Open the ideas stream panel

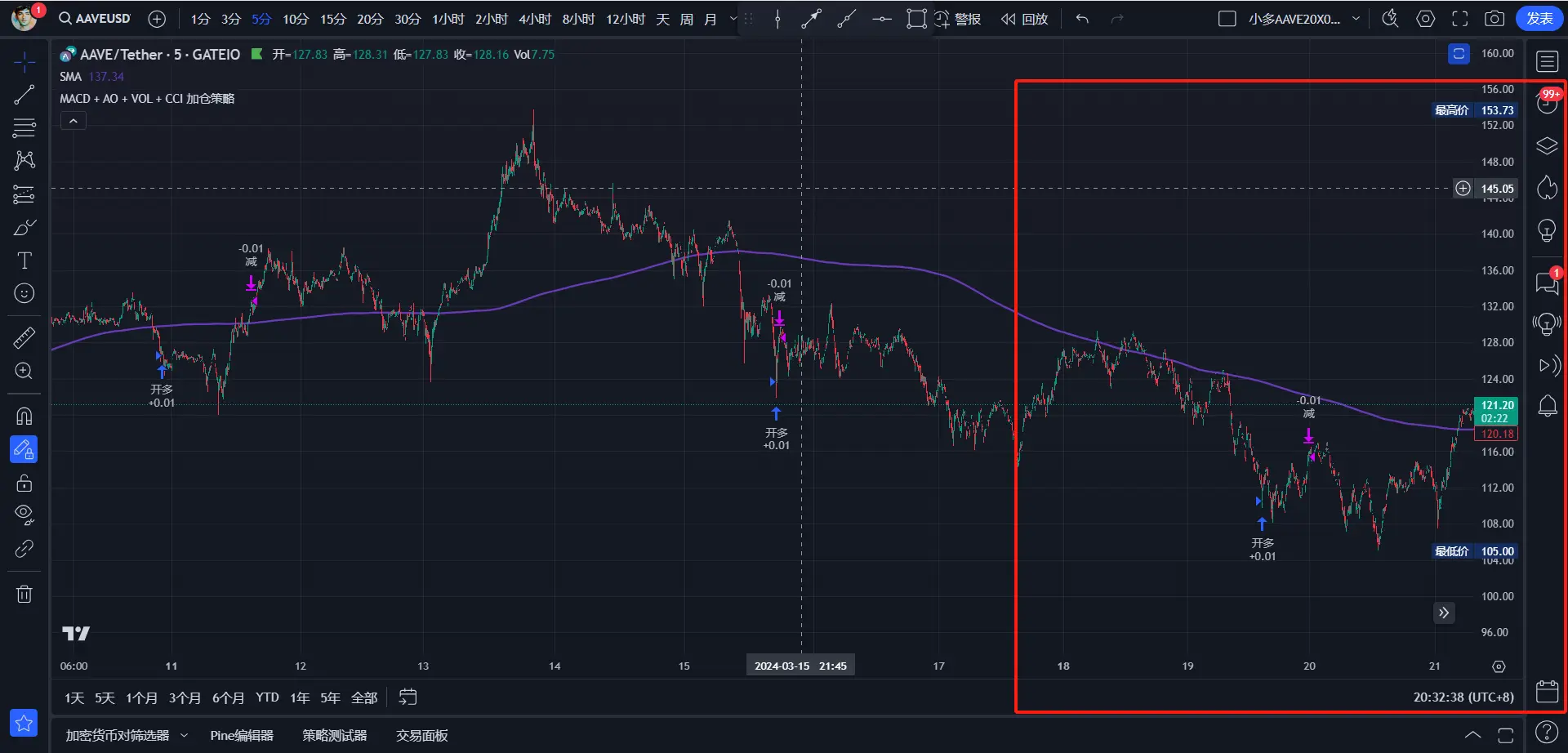tap(1547, 323)
